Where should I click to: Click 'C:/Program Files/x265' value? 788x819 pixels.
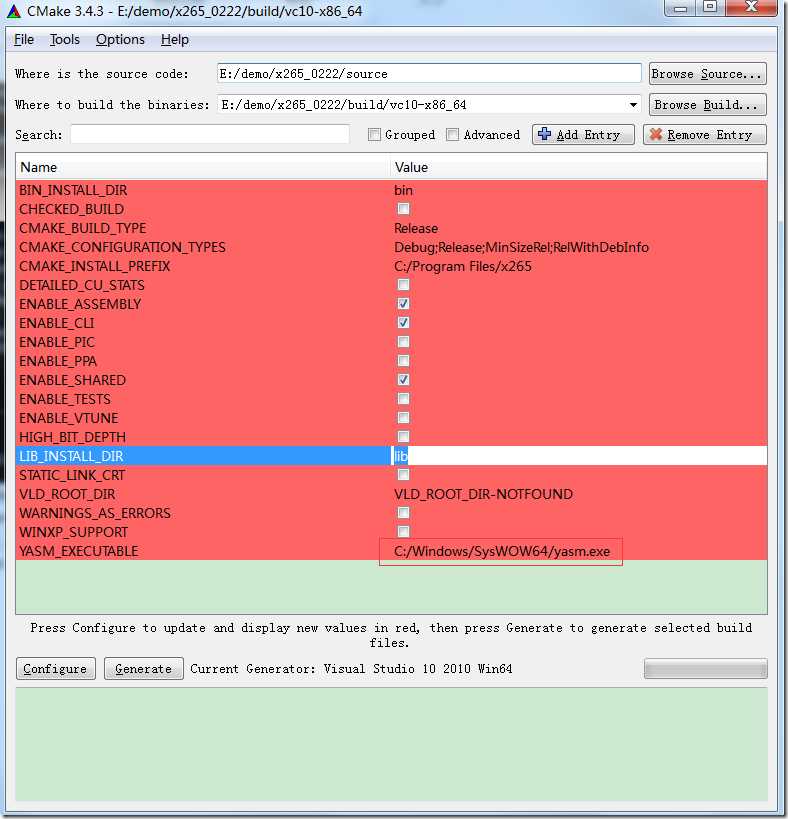(463, 266)
